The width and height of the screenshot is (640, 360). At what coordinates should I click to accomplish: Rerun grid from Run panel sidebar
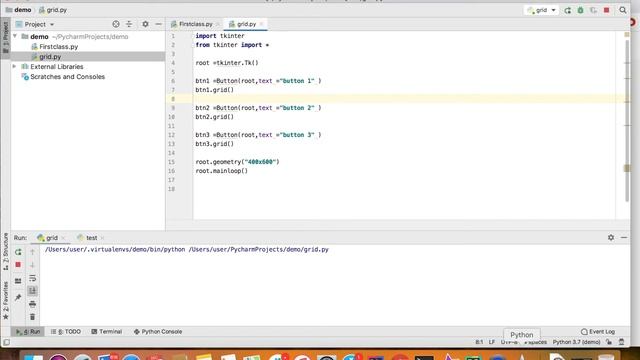pos(18,252)
